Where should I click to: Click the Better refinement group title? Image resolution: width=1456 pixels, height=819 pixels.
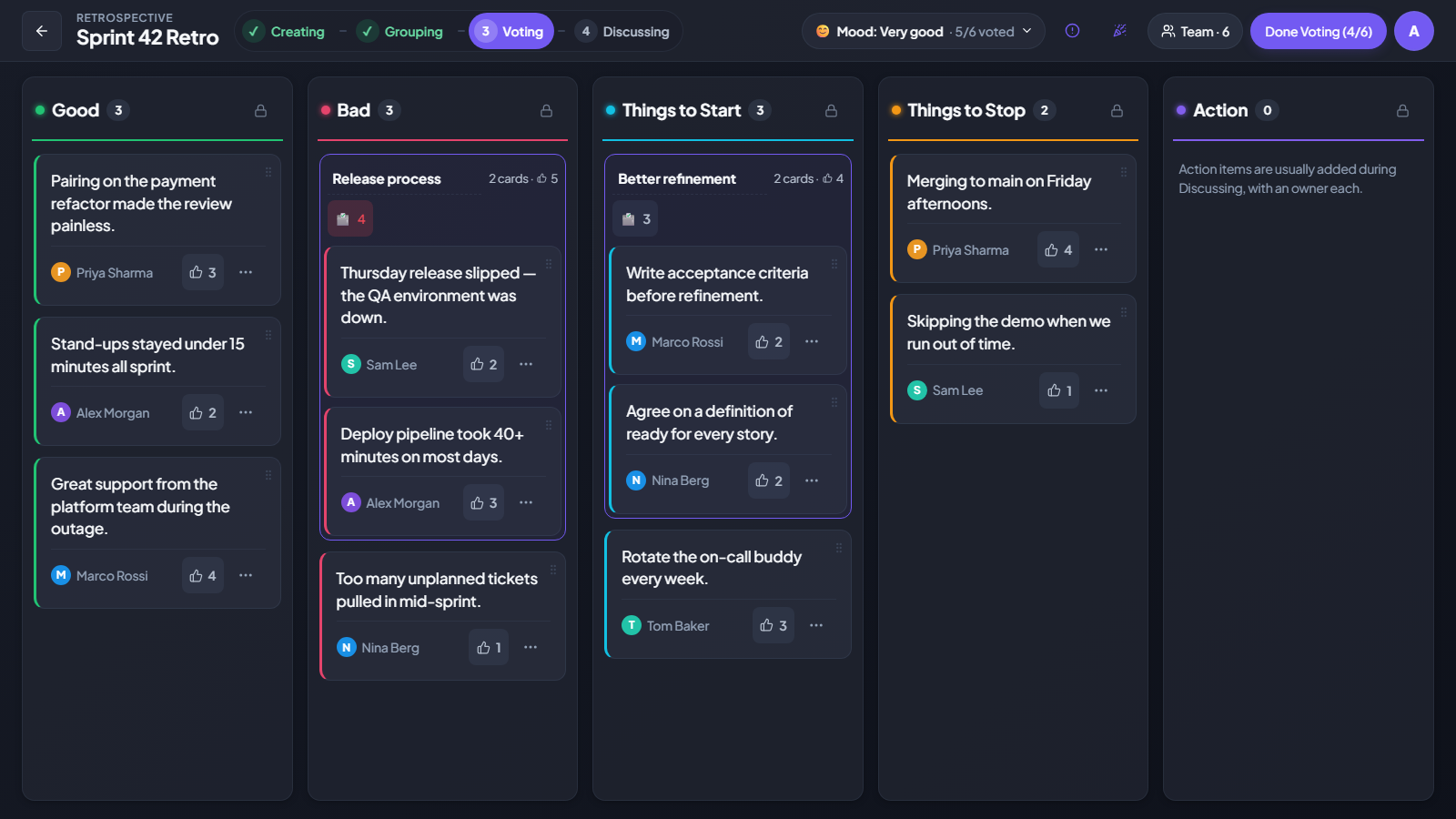677,179
